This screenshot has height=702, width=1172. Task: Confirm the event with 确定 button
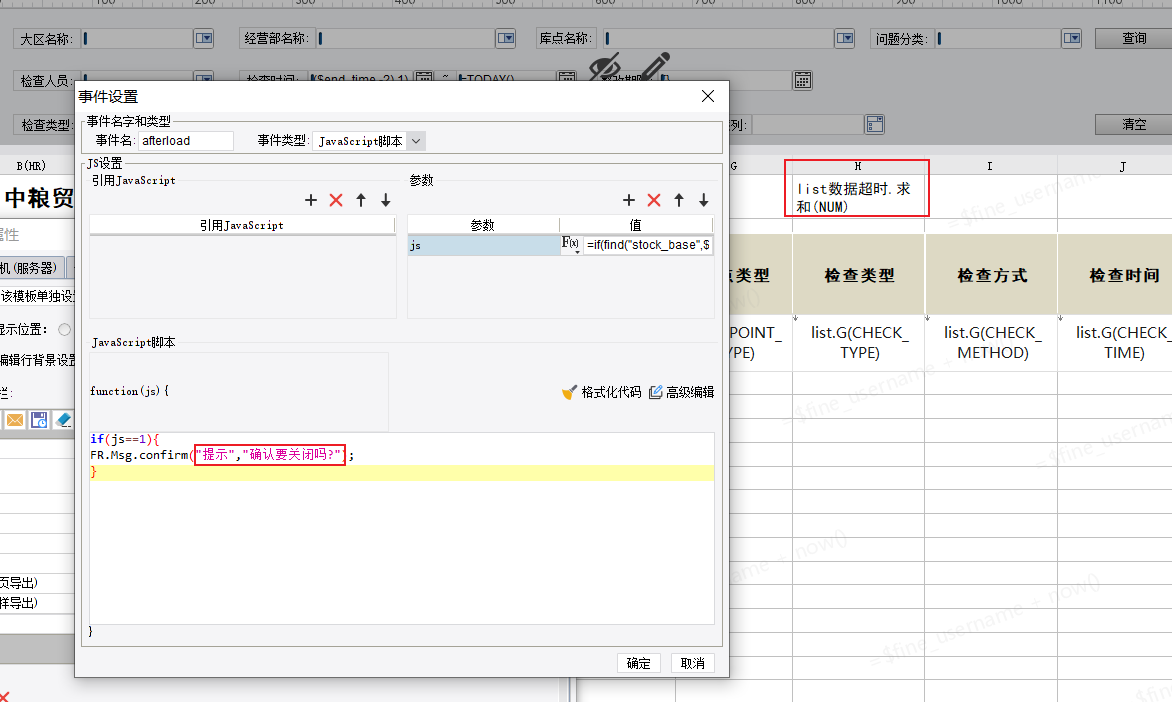click(x=638, y=663)
